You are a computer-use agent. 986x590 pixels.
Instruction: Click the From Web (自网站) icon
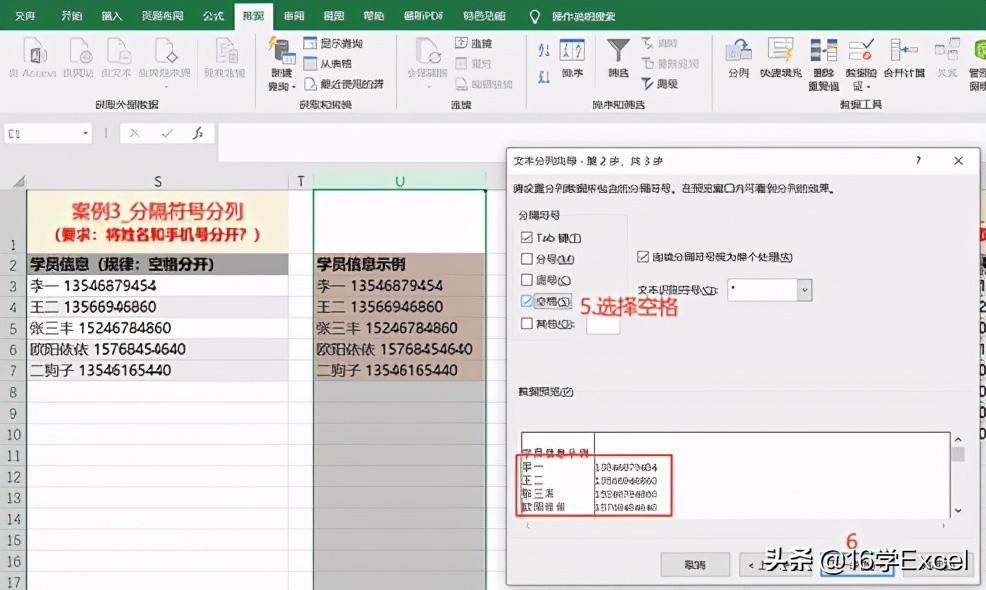pyautogui.click(x=80, y=50)
